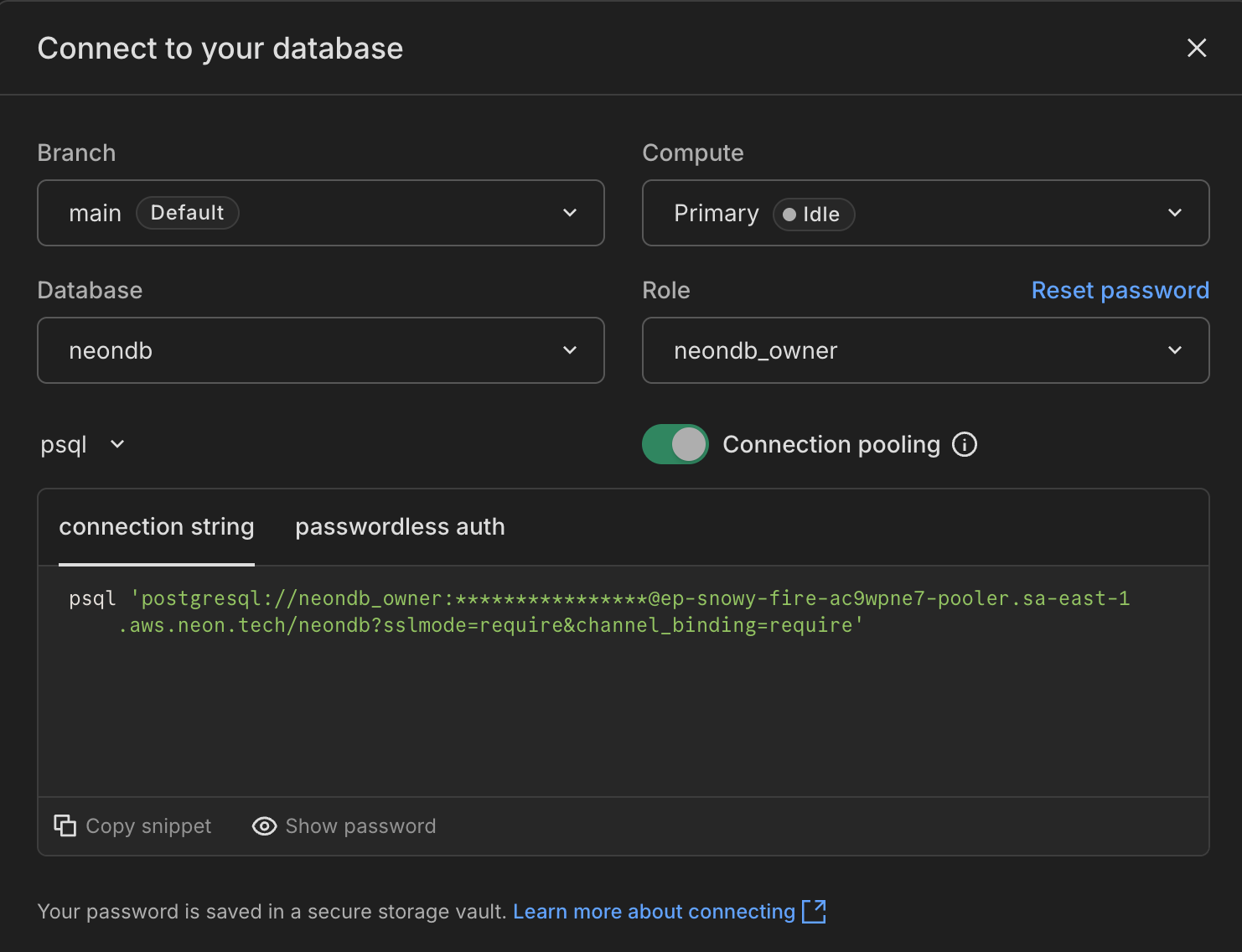Close the Connect to your database dialog
The image size is (1242, 952).
(x=1197, y=49)
